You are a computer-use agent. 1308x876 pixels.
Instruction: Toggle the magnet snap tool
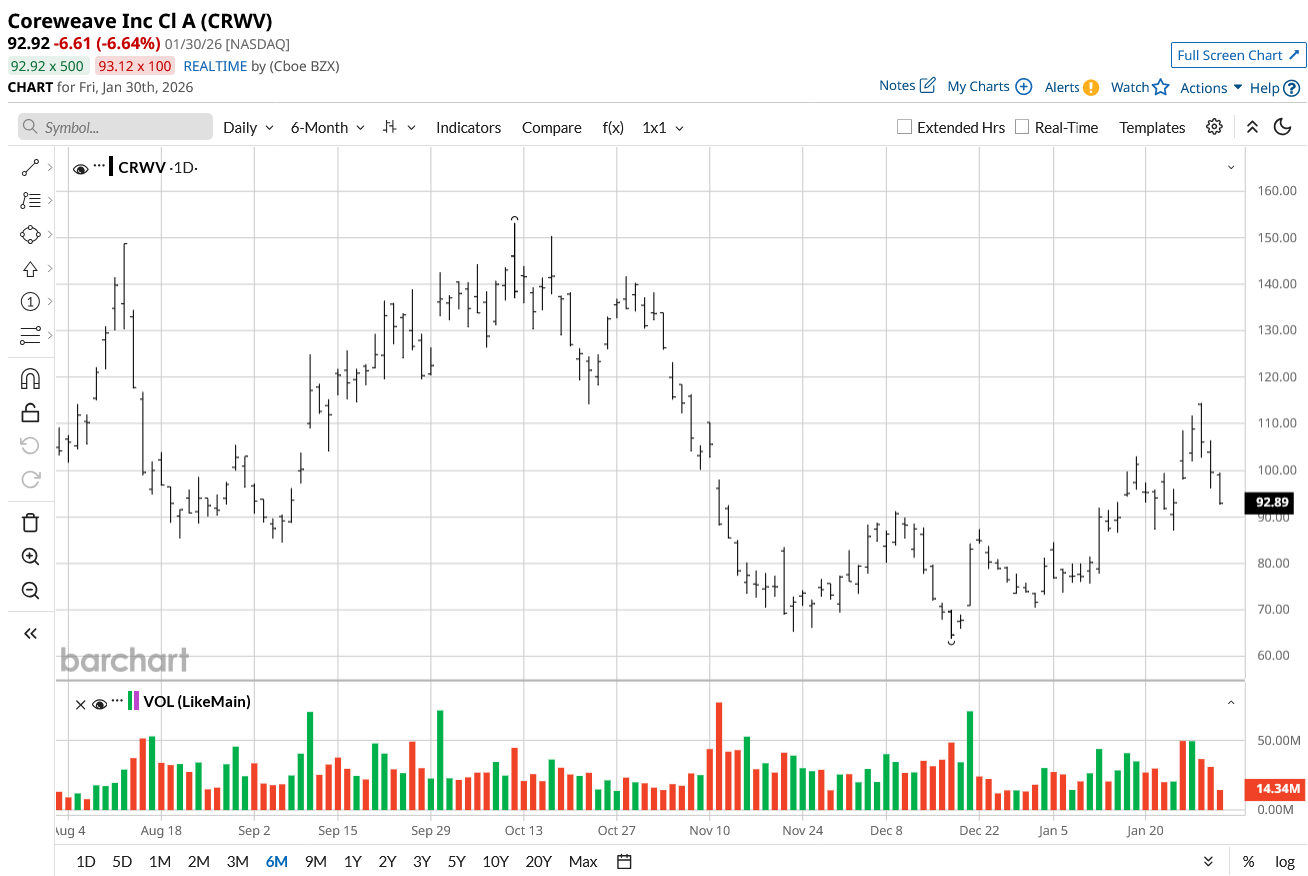pyautogui.click(x=30, y=379)
